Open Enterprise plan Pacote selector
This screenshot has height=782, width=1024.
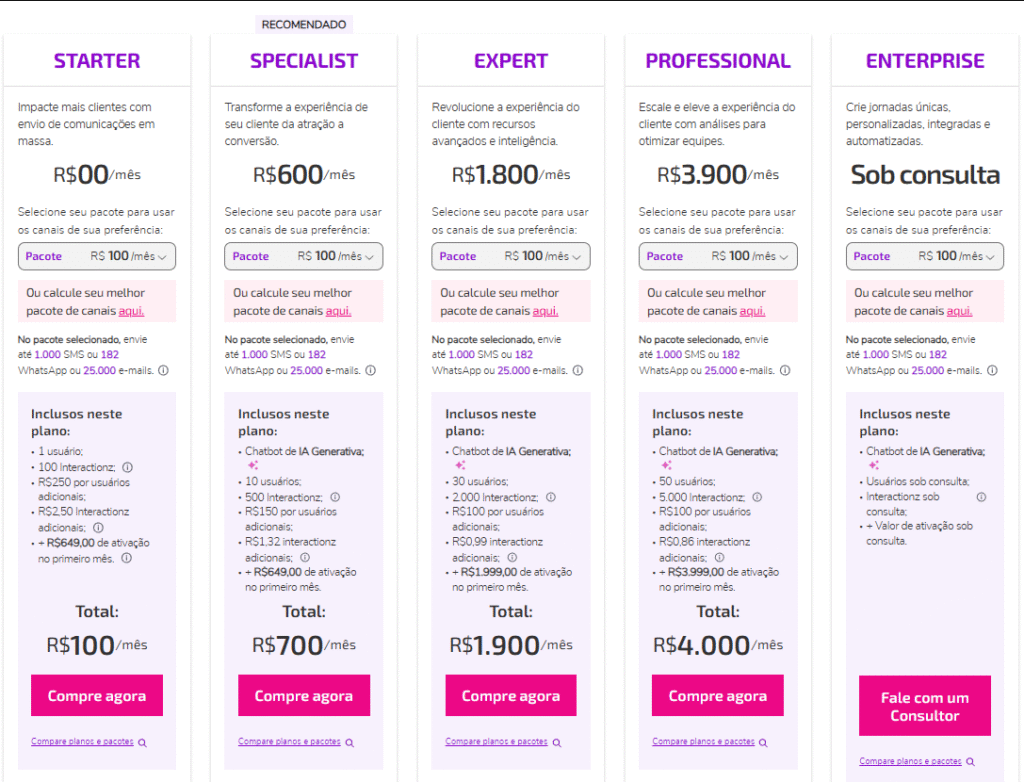click(925, 256)
